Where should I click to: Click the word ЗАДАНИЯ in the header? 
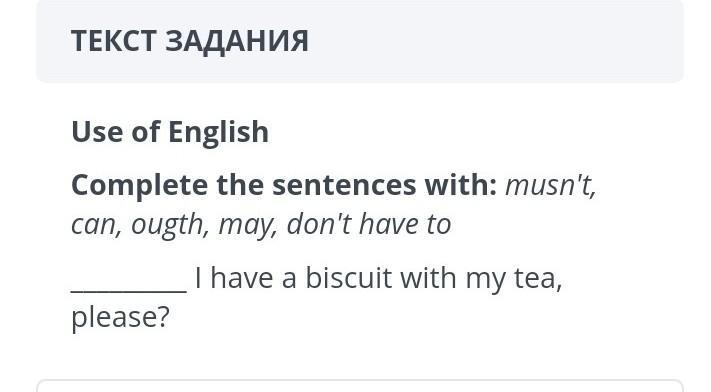pos(237,41)
